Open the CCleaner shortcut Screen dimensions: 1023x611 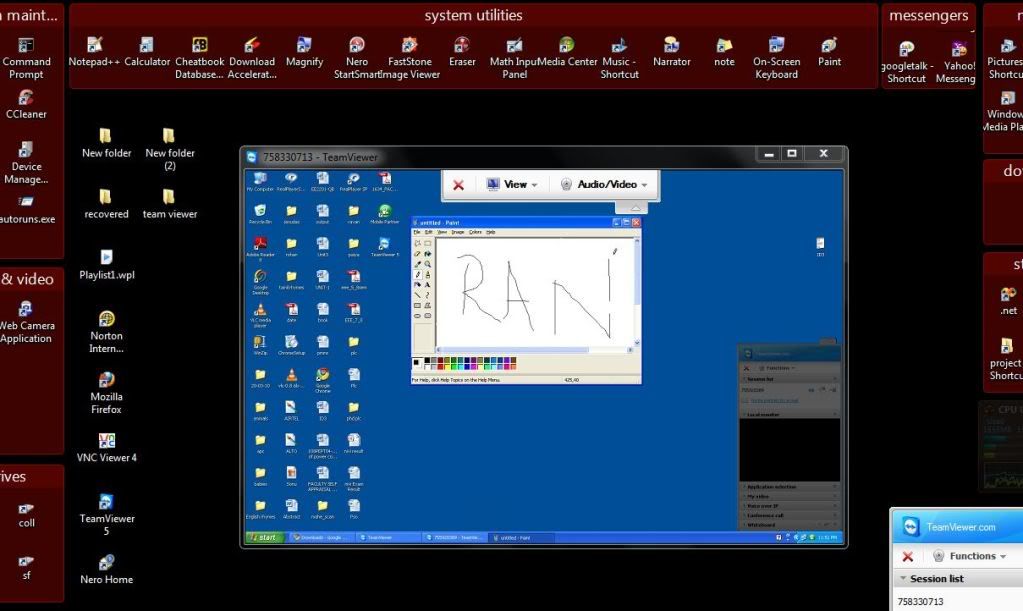click(26, 98)
